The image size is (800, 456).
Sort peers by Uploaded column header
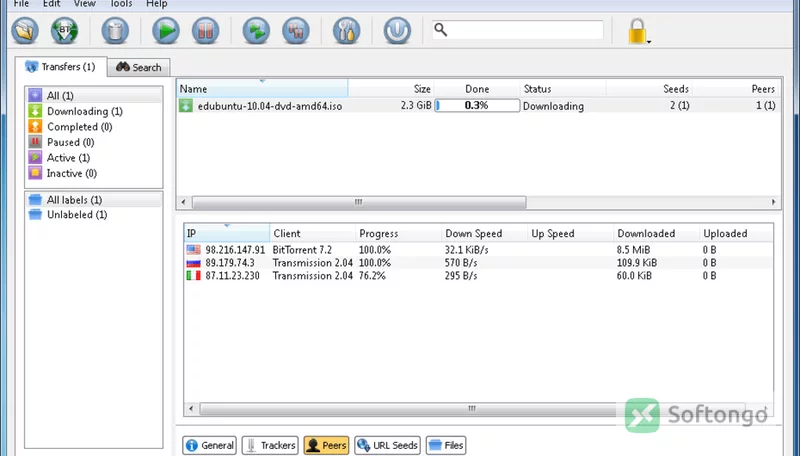click(736, 233)
